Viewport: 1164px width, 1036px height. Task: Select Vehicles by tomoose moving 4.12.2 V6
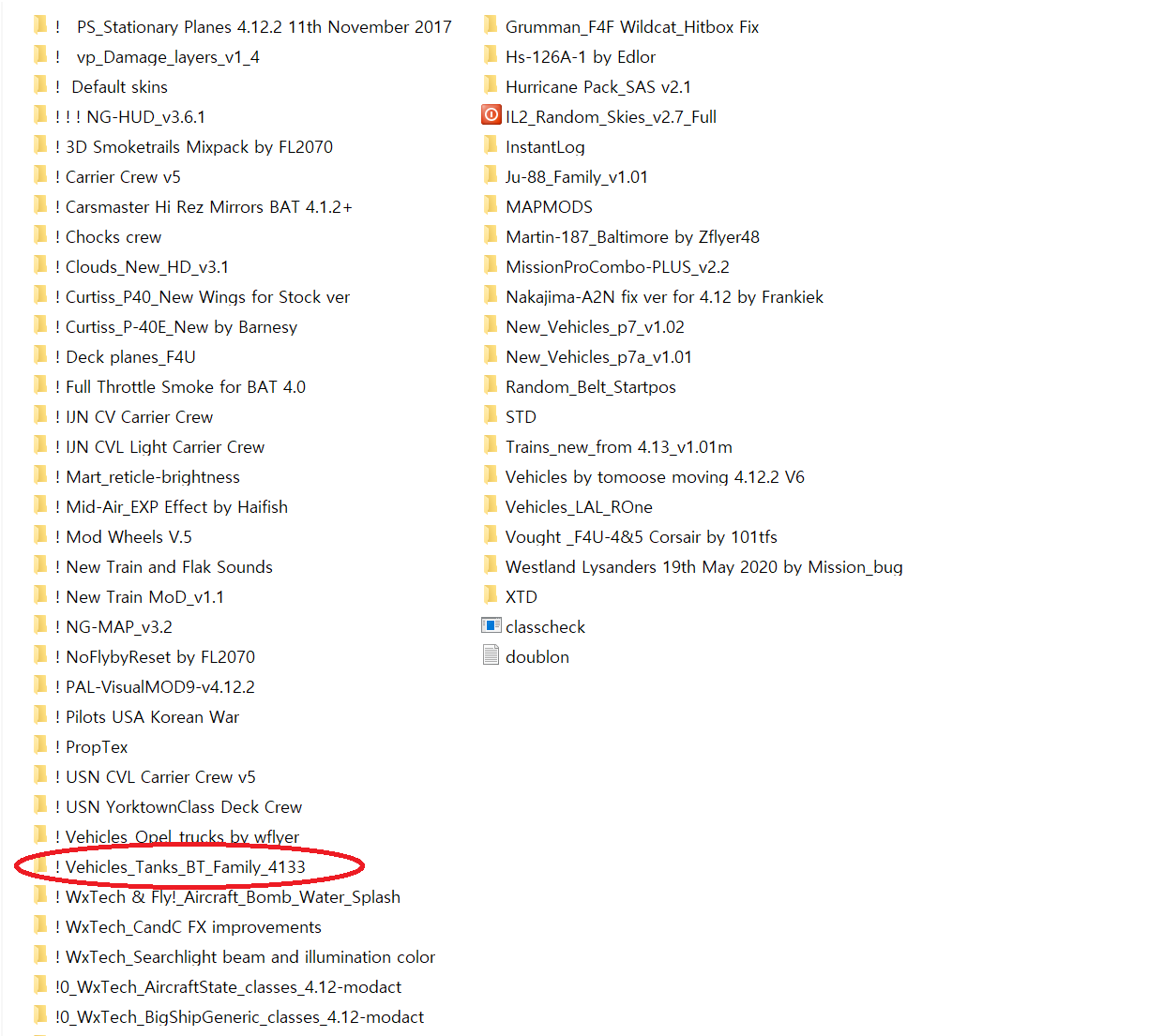pos(655,477)
